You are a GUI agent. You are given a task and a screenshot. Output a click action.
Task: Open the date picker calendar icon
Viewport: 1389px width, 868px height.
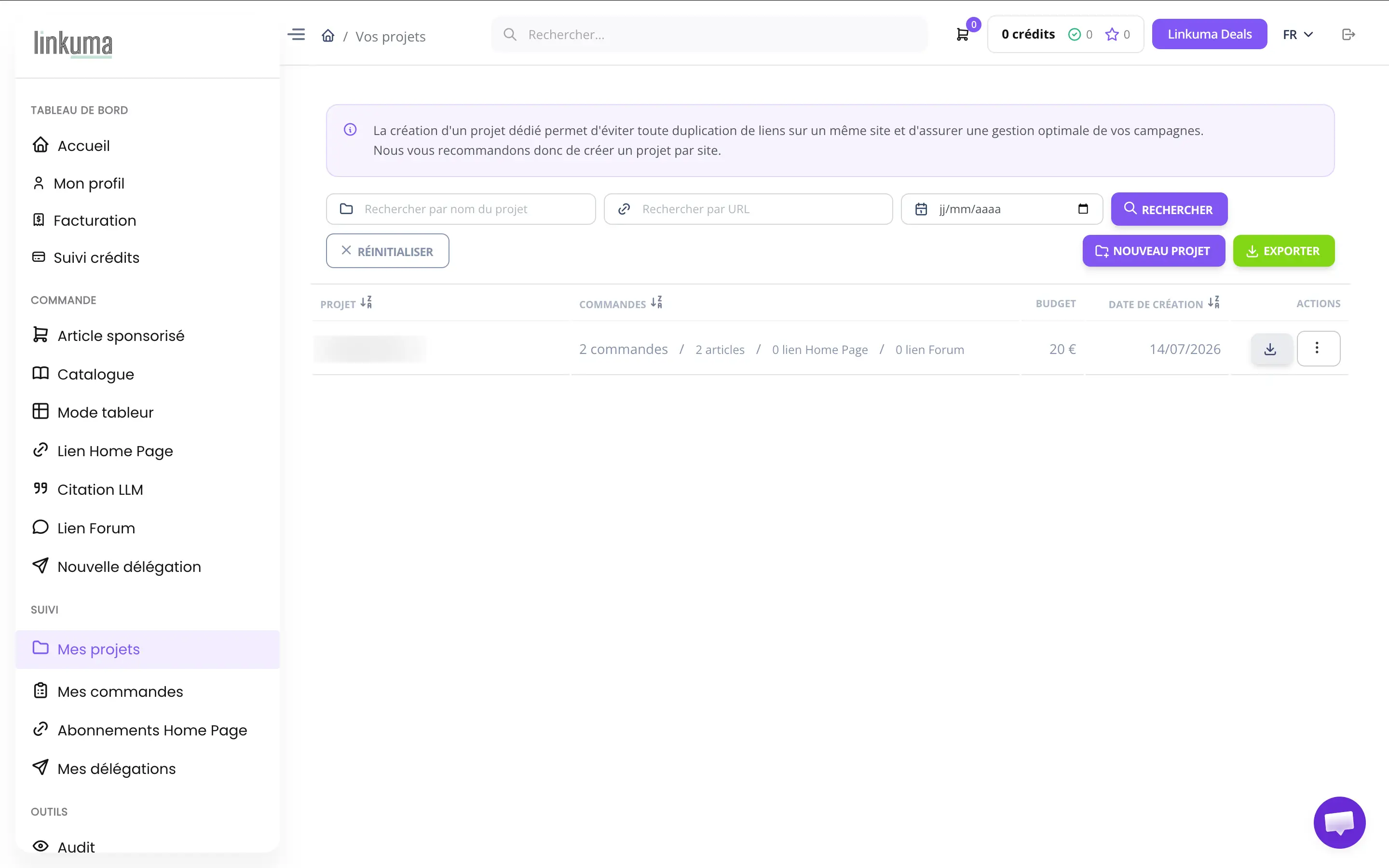click(1083, 209)
